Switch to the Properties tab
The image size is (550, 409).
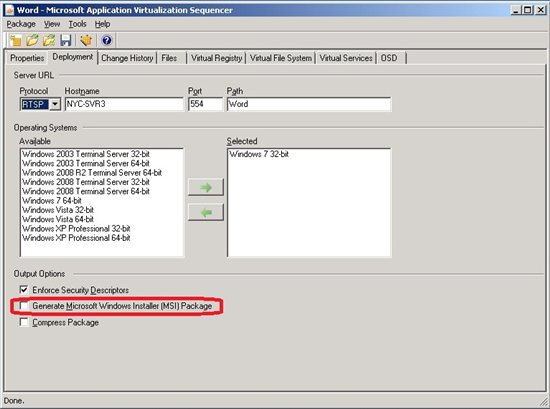[27, 58]
